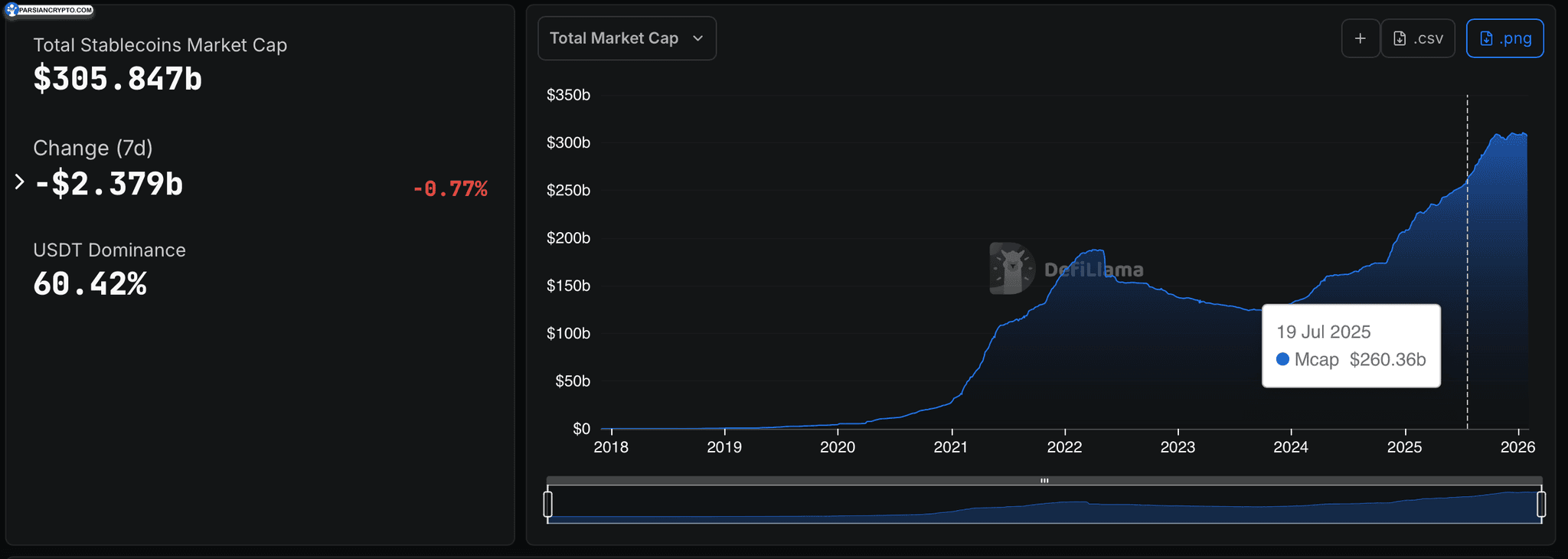Click the $305.847b total market cap value

coord(117,79)
